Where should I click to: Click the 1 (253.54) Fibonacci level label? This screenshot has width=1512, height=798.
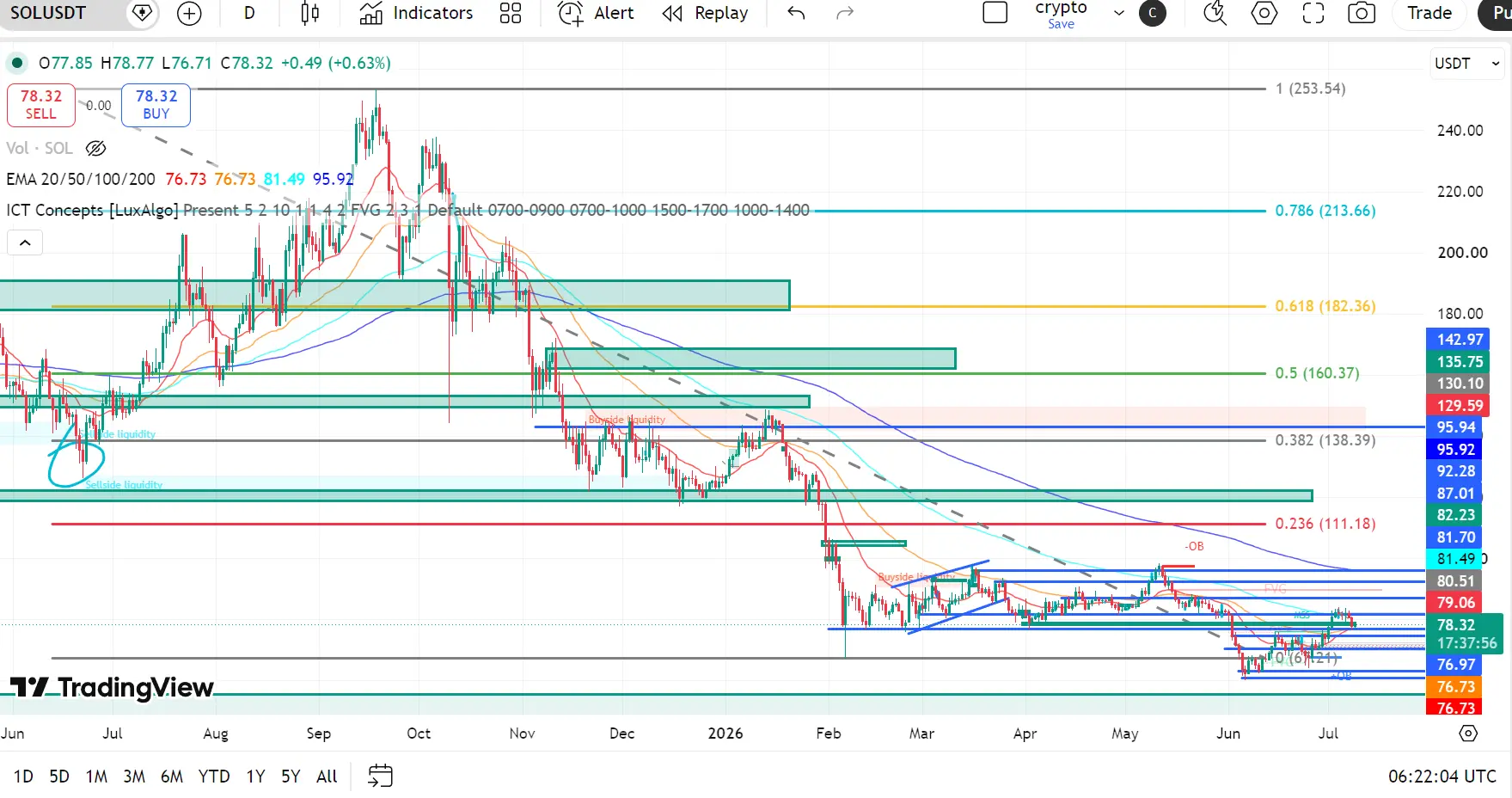[1310, 89]
